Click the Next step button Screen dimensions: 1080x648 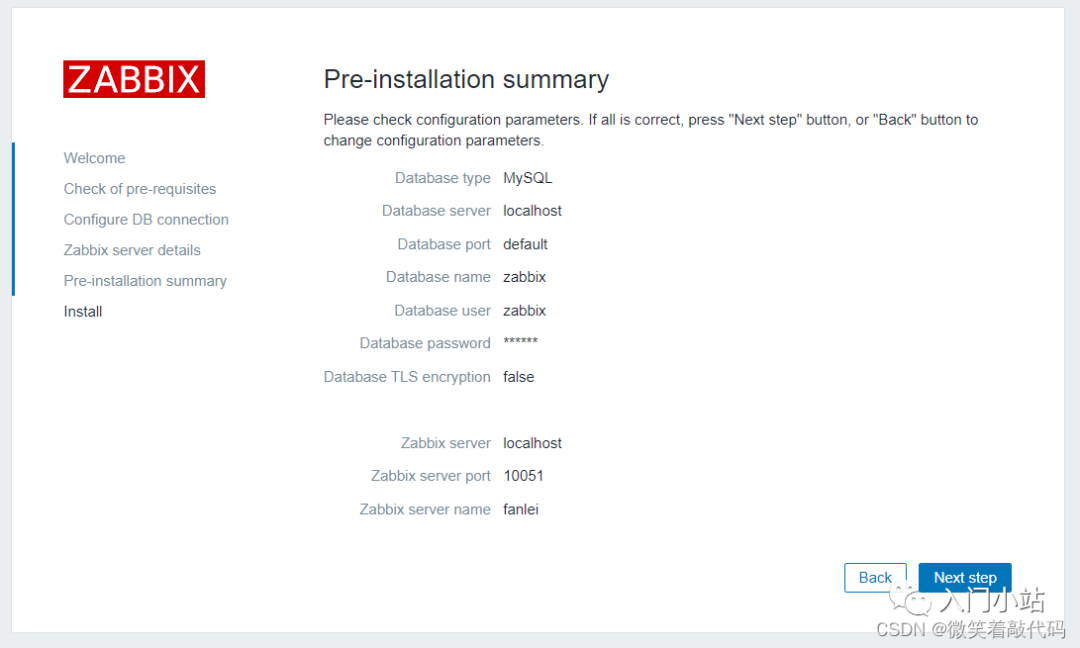[x=964, y=577]
